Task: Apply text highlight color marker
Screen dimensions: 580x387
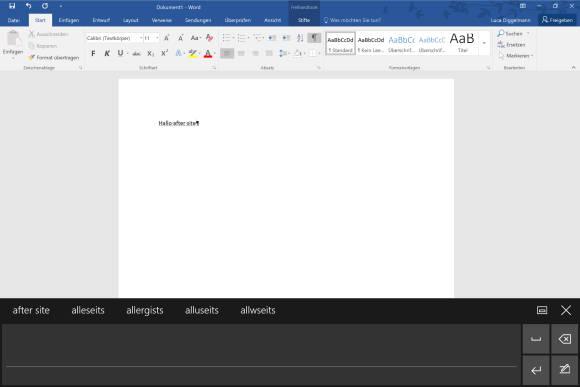Action: (192, 54)
